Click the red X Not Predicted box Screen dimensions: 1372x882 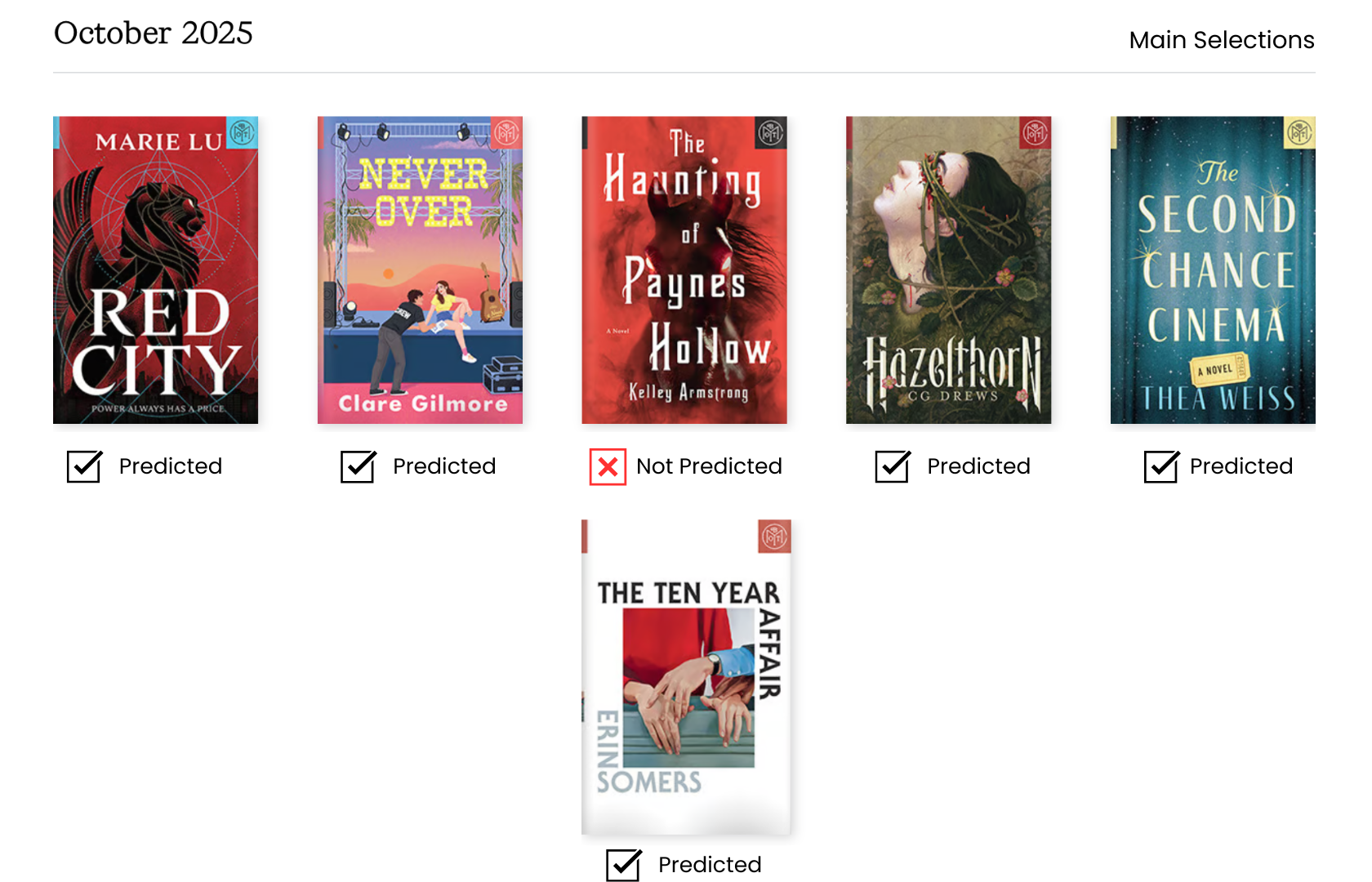608,467
